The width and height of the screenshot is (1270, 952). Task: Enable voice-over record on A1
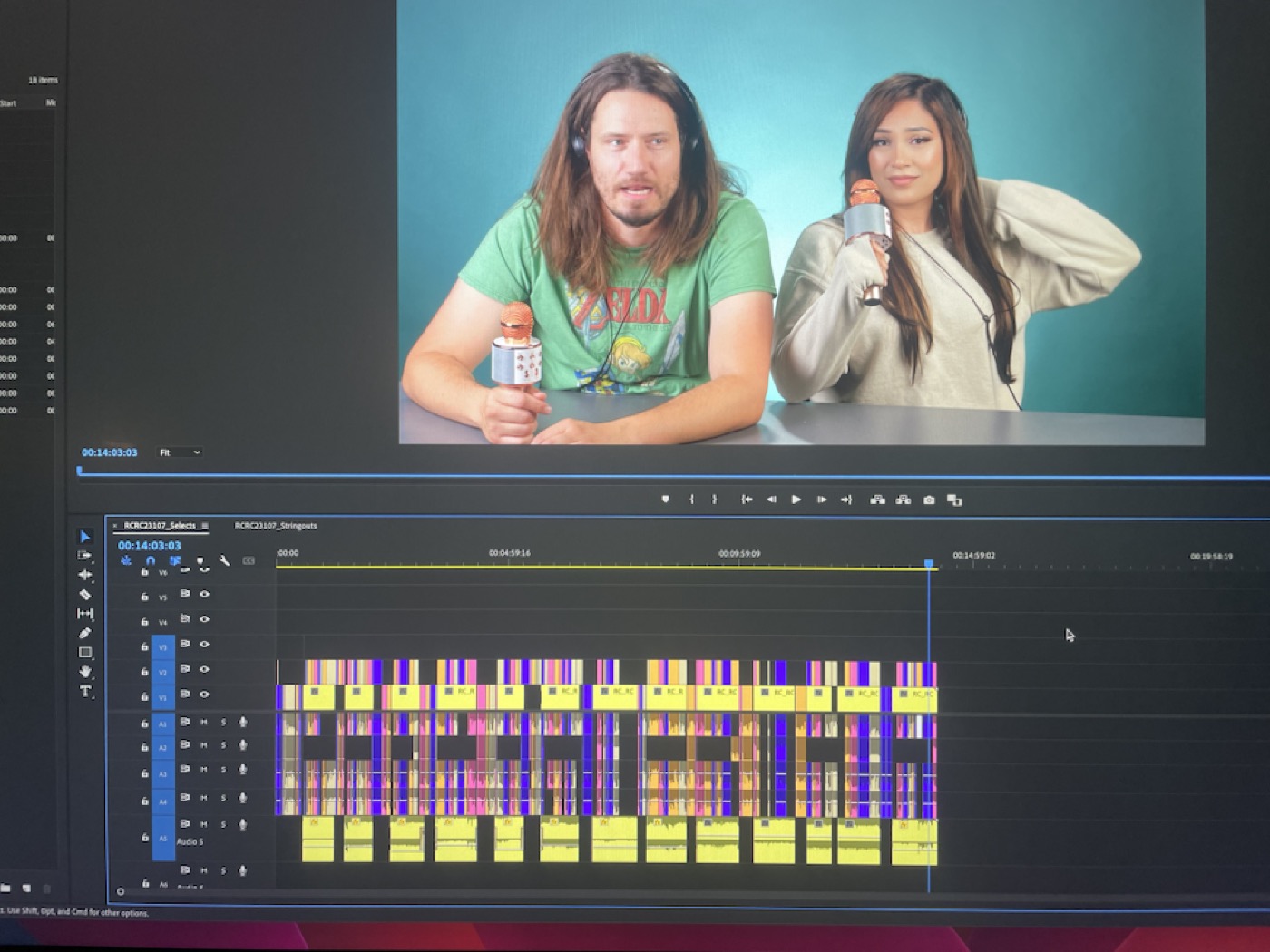pyautogui.click(x=242, y=723)
